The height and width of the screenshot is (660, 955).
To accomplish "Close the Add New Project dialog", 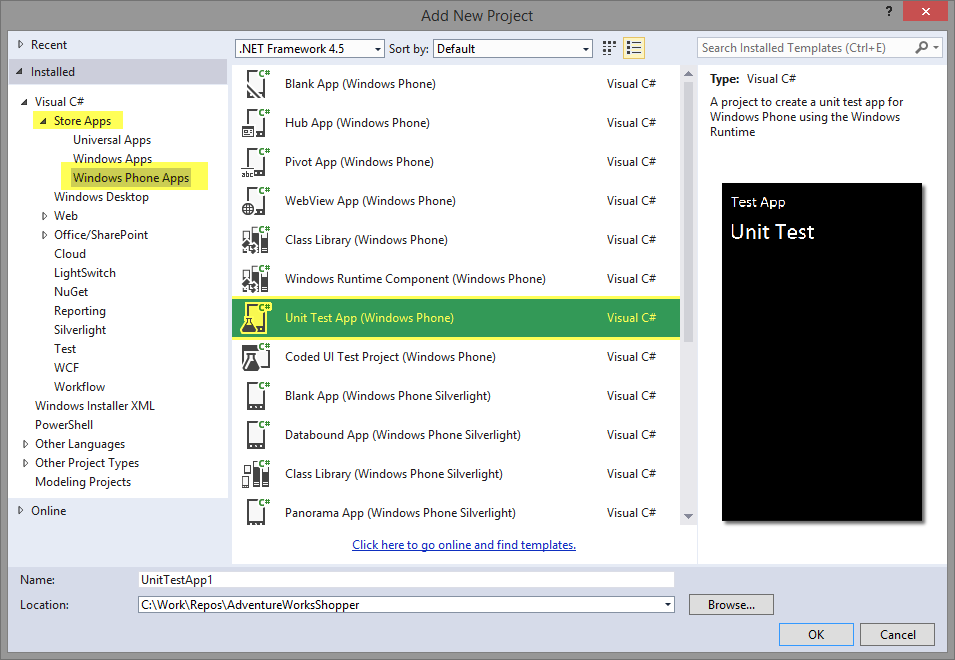I will click(925, 12).
